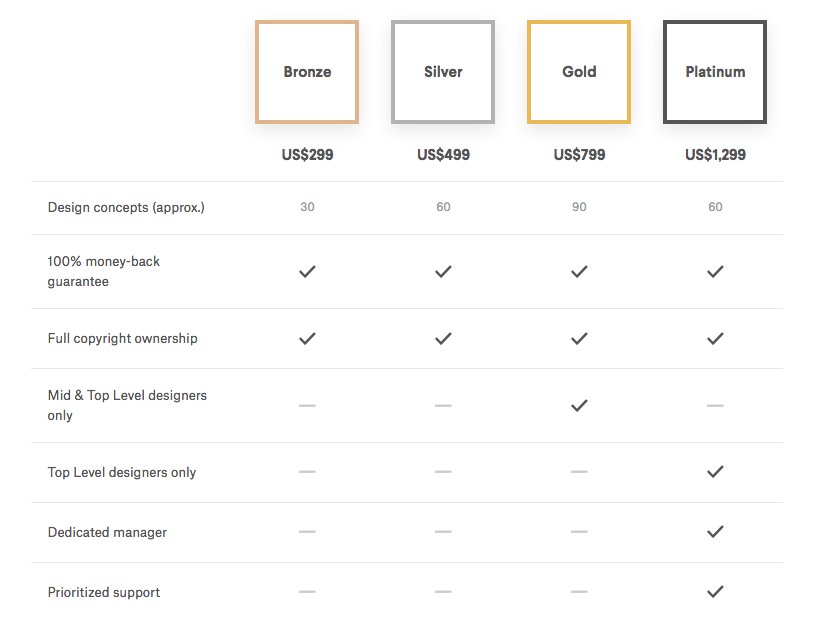Image resolution: width=820 pixels, height=634 pixels.
Task: Click the Bronze Dedicated manager dash
Action: pyautogui.click(x=307, y=532)
